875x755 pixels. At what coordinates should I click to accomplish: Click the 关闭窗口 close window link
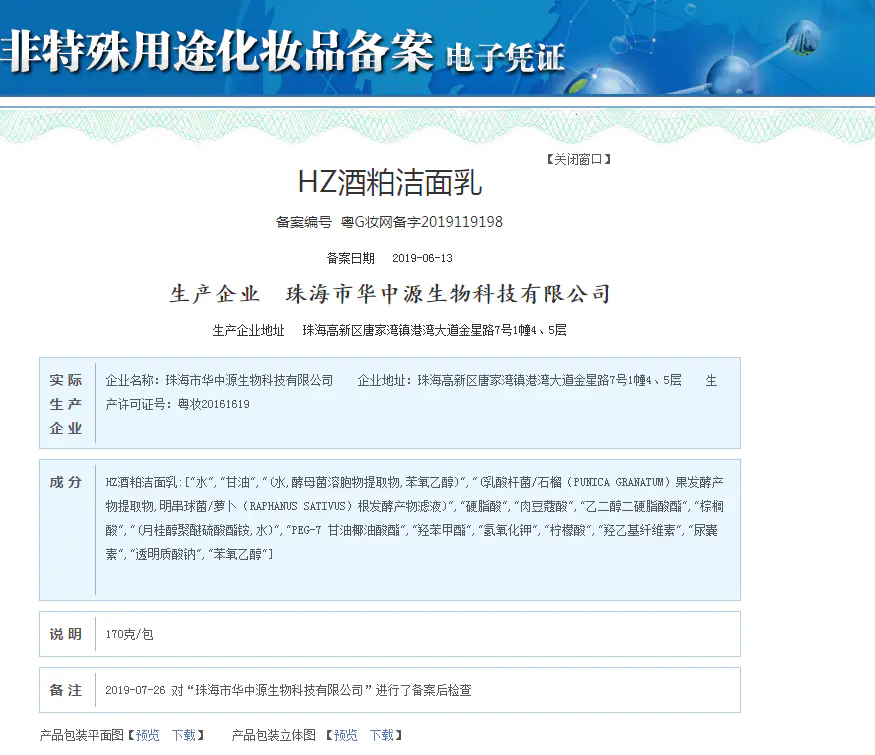pos(579,160)
